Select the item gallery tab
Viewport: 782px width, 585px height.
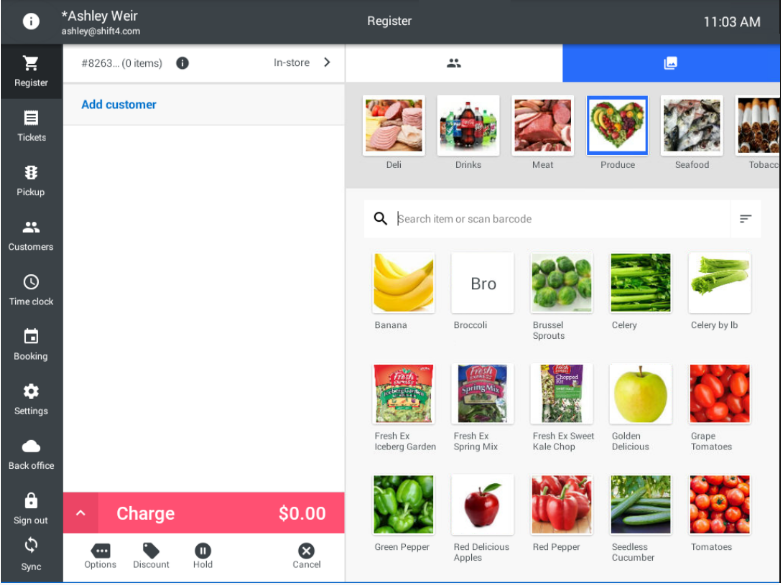pos(671,63)
